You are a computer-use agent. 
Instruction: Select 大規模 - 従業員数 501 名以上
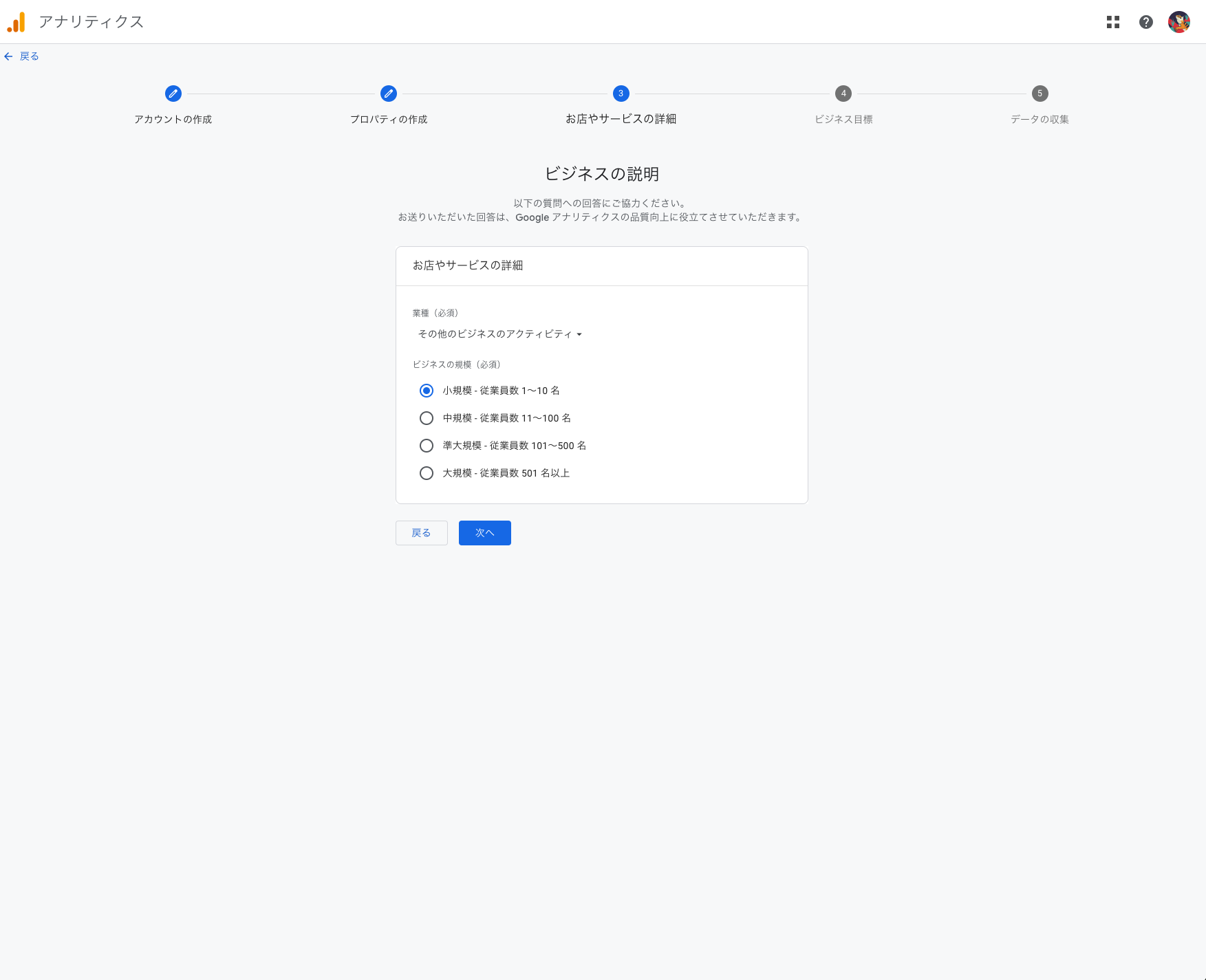(x=427, y=472)
